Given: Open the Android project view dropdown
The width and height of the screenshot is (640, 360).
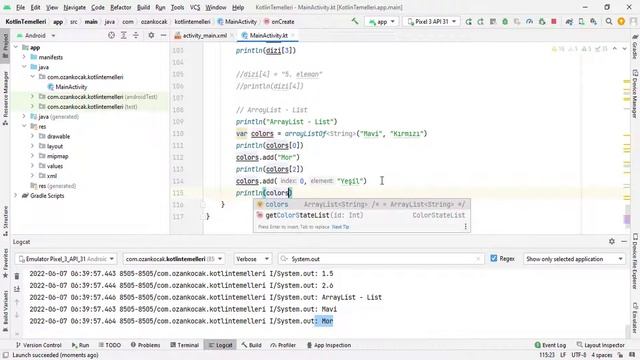Looking at the screenshot, I should pos(36,36).
